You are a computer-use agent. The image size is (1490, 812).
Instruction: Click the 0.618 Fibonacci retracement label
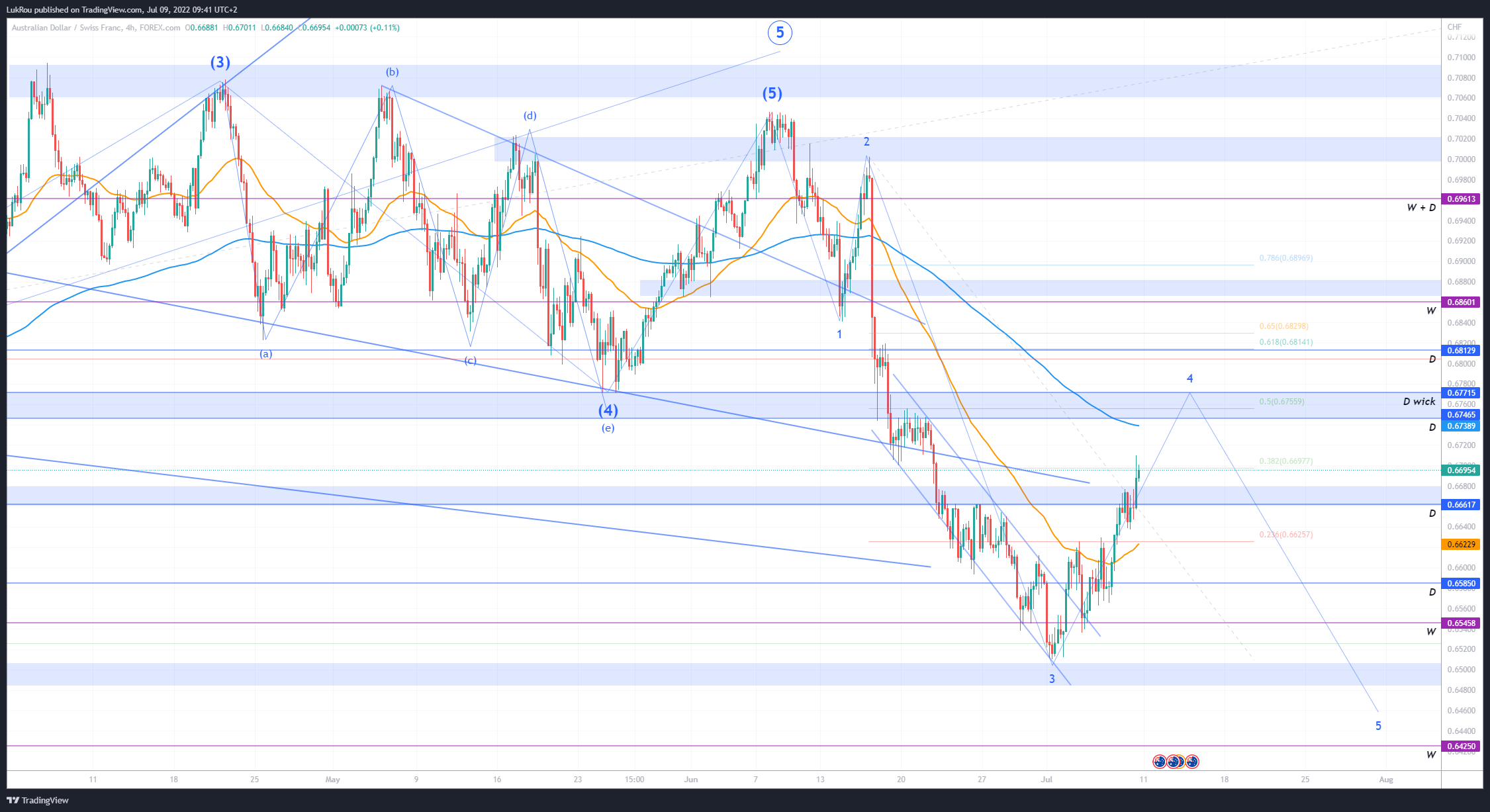point(1285,342)
